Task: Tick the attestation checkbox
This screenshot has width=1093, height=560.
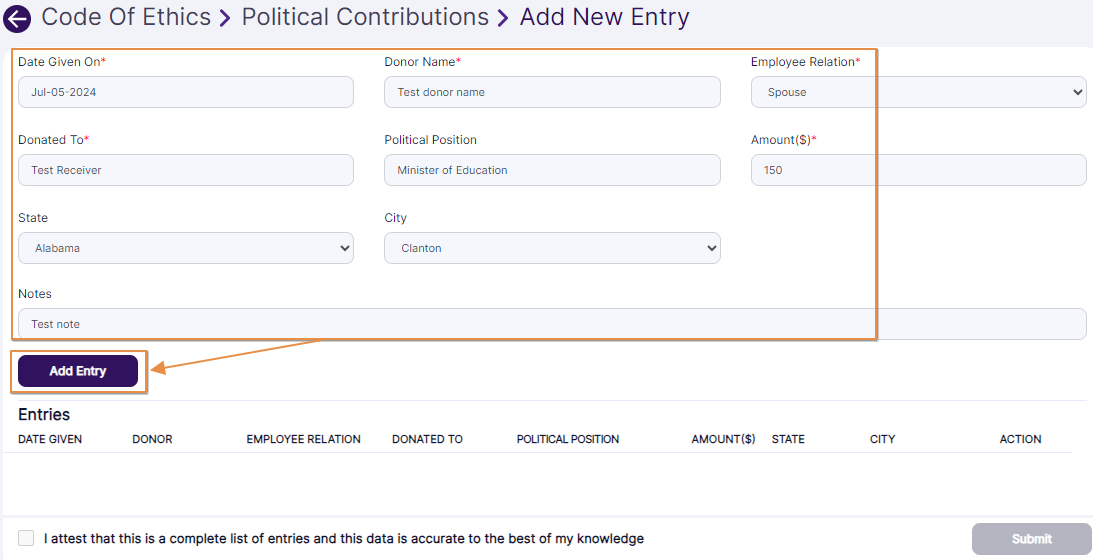Action: point(26,538)
